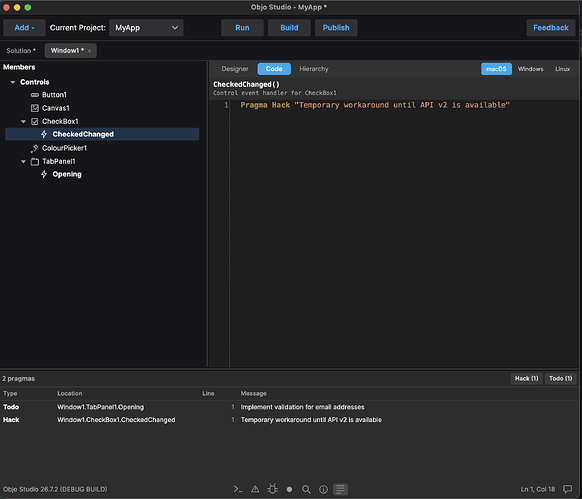Viewport: 582px width, 499px height.
Task: Toggle the Todo (1) pragma filter
Action: (x=560, y=378)
